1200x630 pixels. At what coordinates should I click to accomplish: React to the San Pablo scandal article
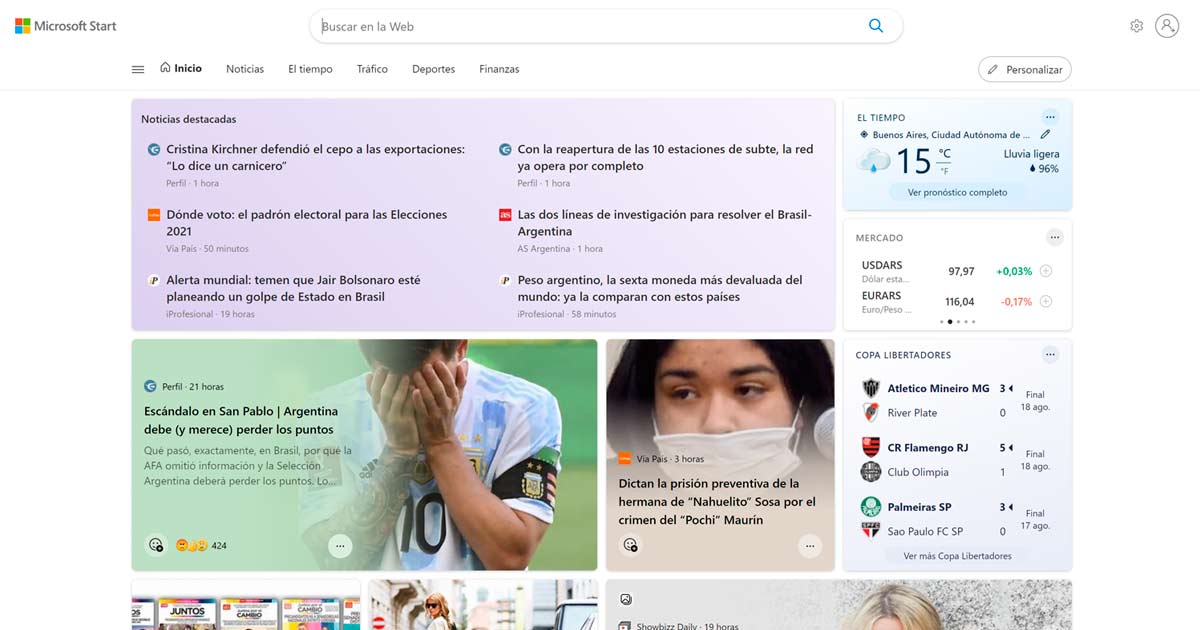point(156,545)
